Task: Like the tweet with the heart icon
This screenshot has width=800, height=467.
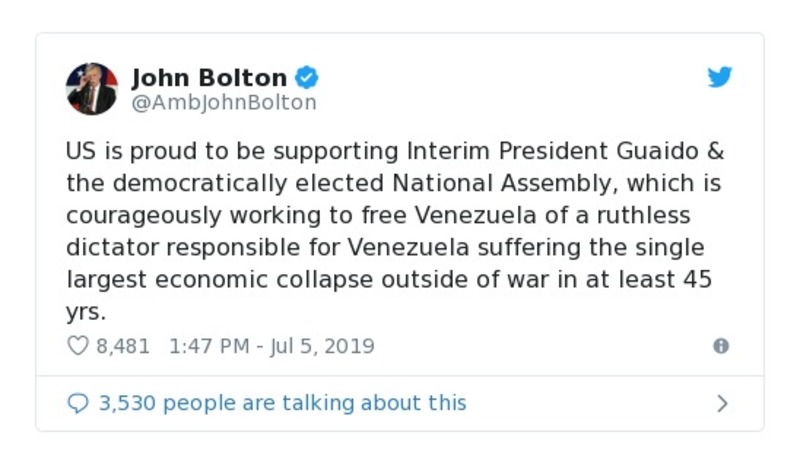Action: click(77, 347)
